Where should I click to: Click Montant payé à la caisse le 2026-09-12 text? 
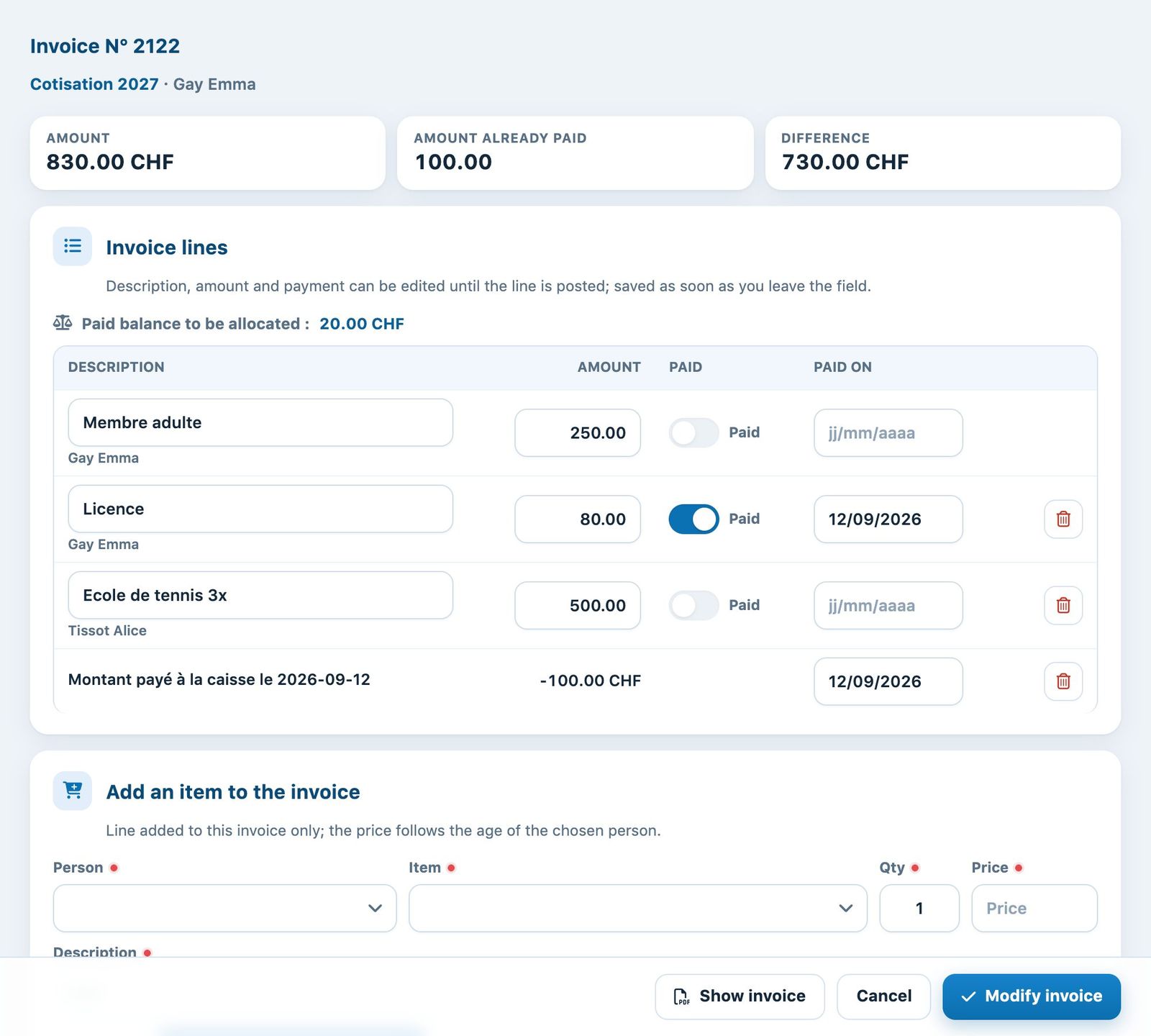coord(219,680)
